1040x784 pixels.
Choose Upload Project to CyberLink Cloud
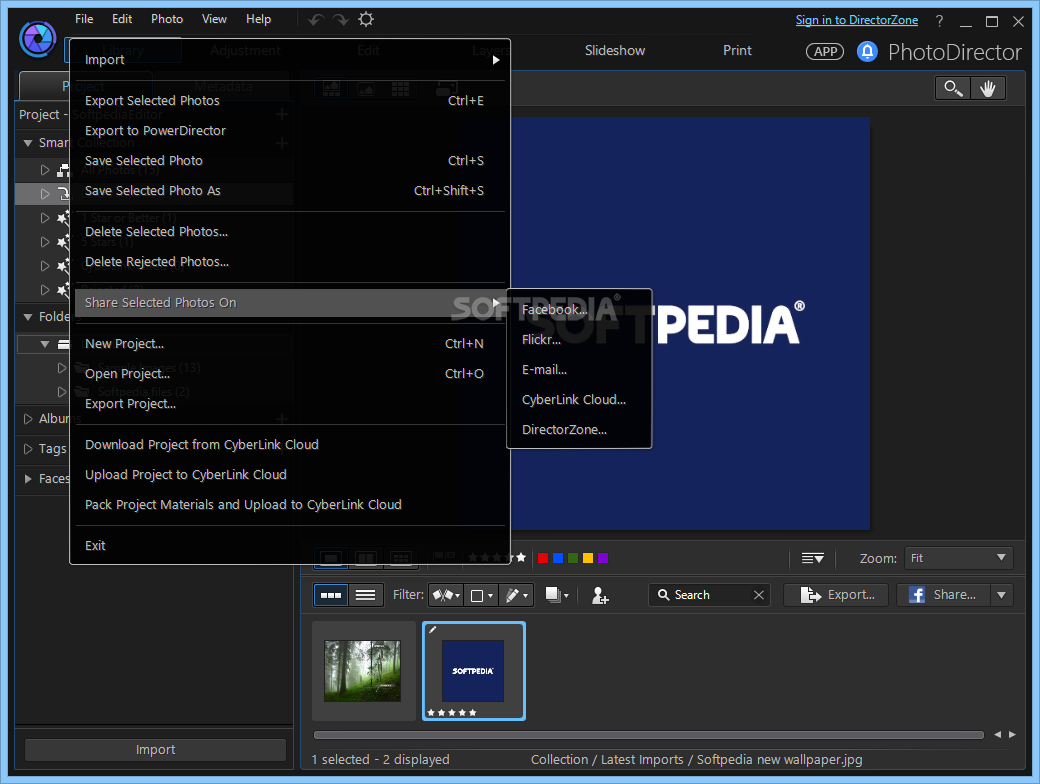point(289,475)
